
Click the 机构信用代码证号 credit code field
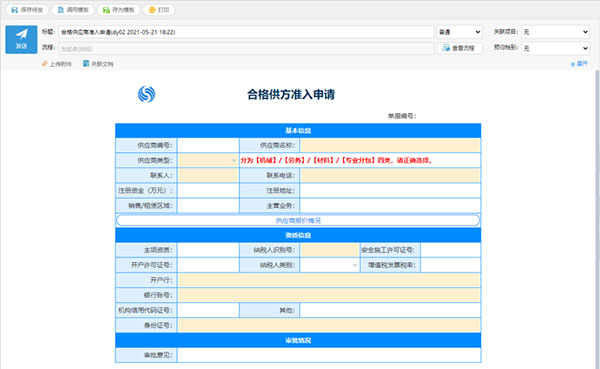[x=208, y=310]
